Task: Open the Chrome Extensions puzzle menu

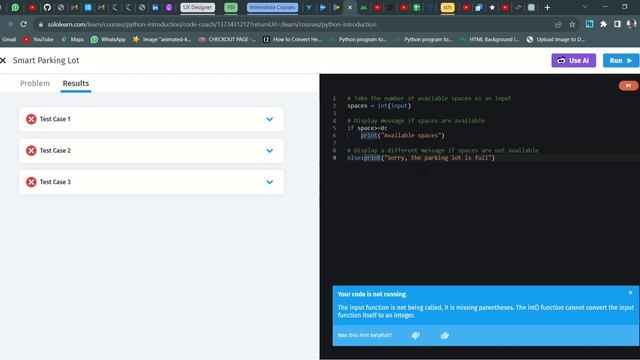Action: (x=603, y=24)
